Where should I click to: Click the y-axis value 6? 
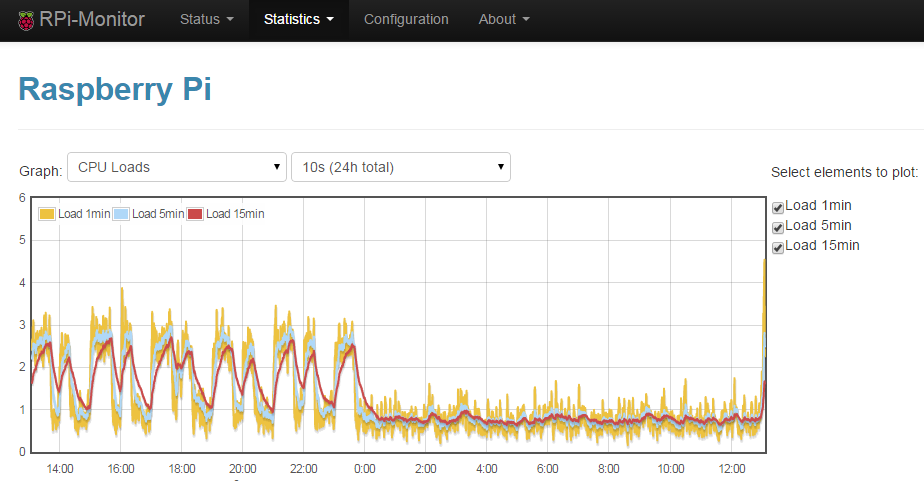22,198
